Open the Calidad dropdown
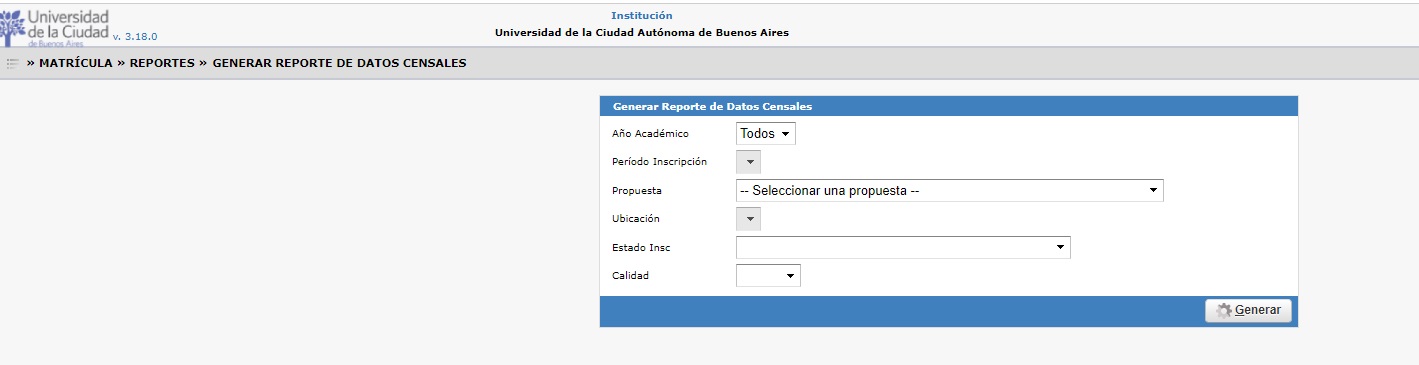Viewport: 1419px width, 365px height. pos(768,275)
